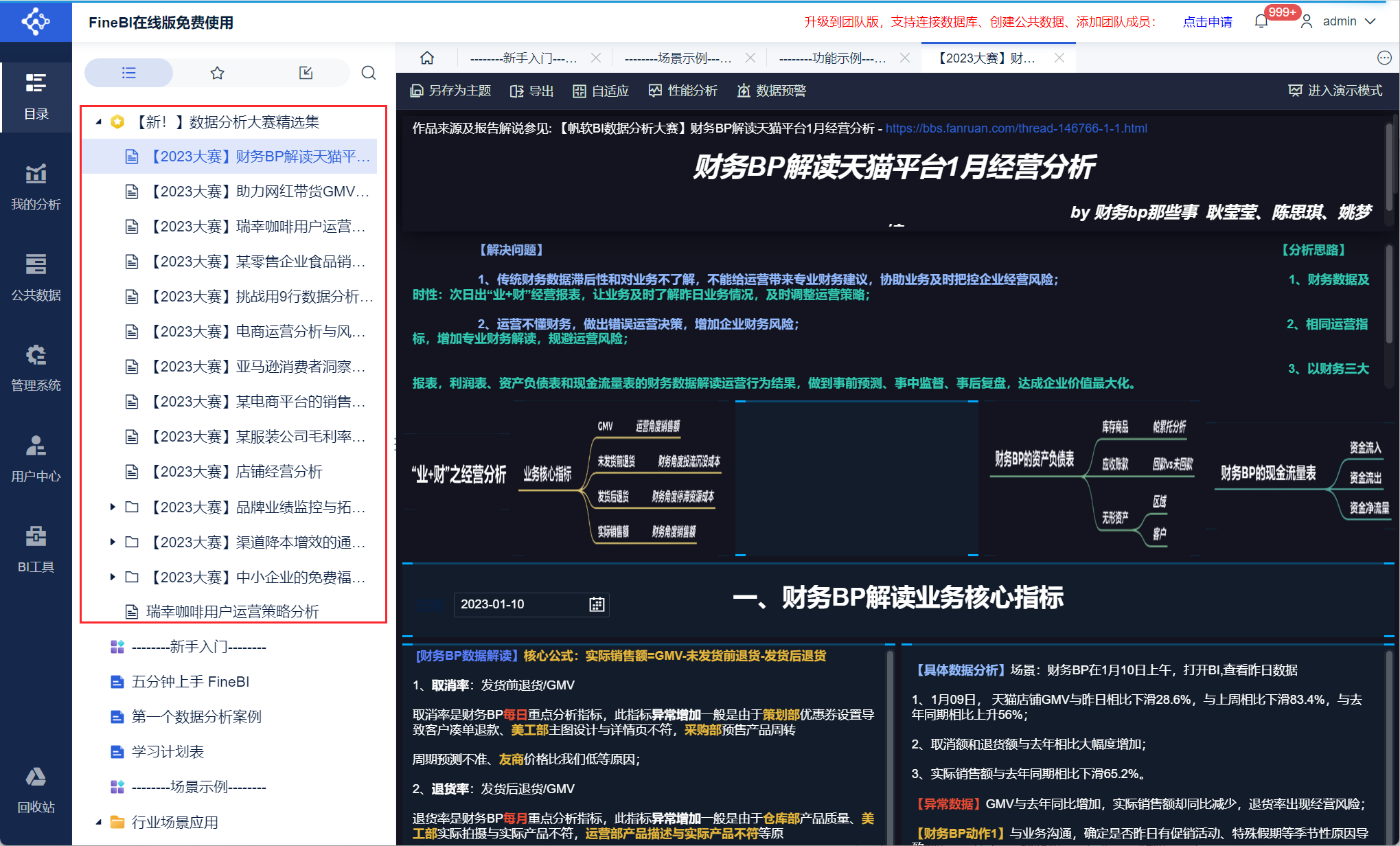Screen dimensions: 1400x846
Task: Switch to the 场景示例 tab
Action: coord(677,58)
